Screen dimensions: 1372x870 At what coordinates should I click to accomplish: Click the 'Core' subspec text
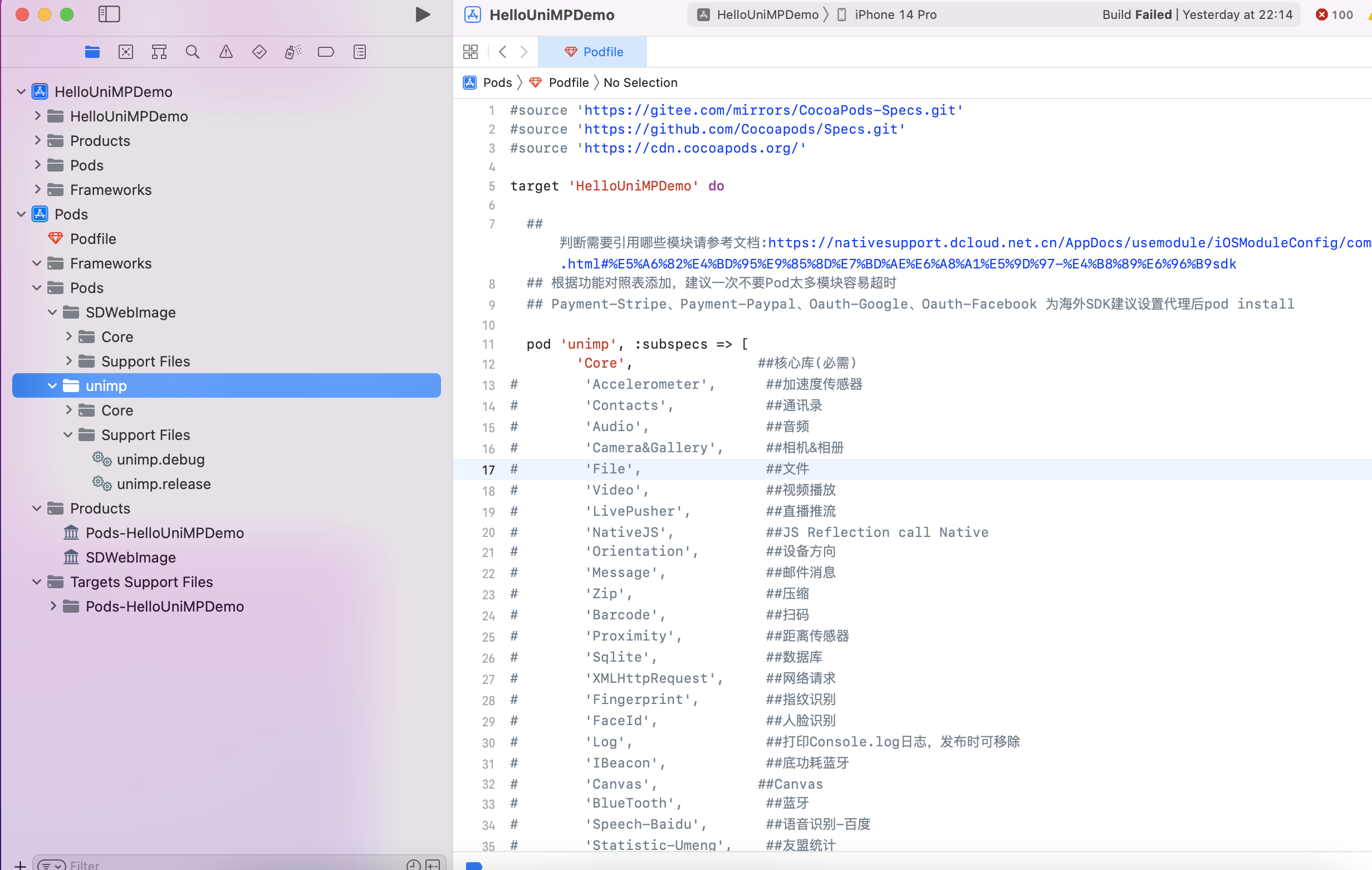[x=601, y=363]
